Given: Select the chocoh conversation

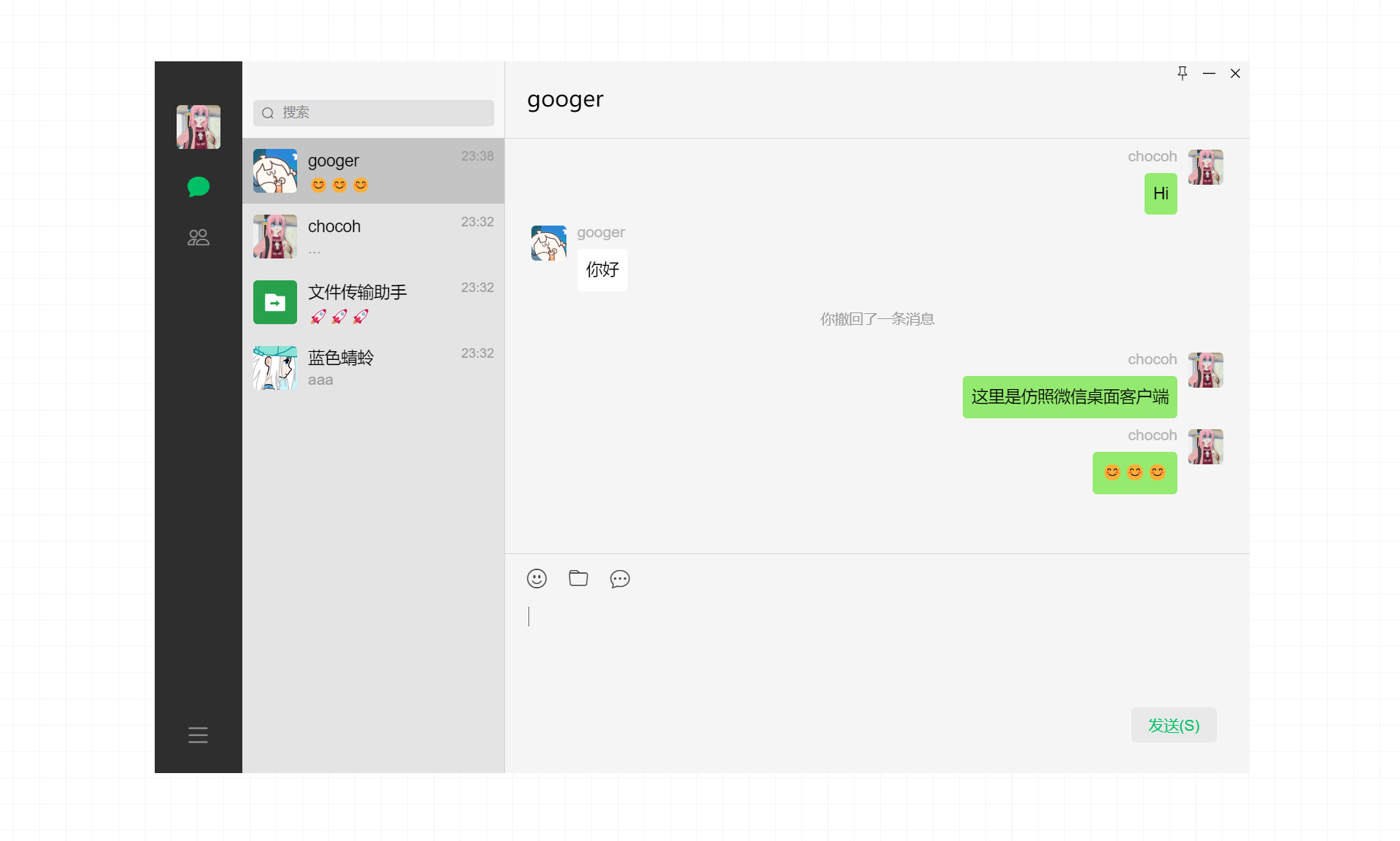Looking at the screenshot, I should [374, 237].
